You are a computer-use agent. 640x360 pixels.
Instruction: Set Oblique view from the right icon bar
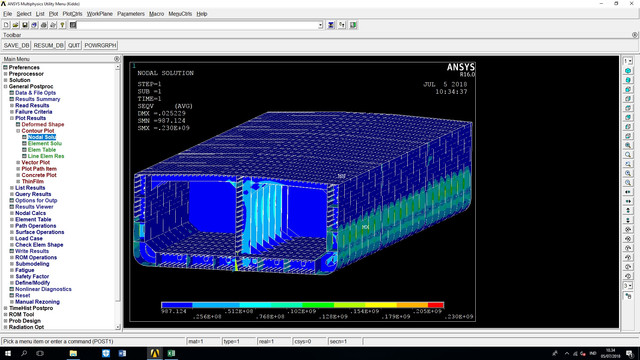[628, 80]
